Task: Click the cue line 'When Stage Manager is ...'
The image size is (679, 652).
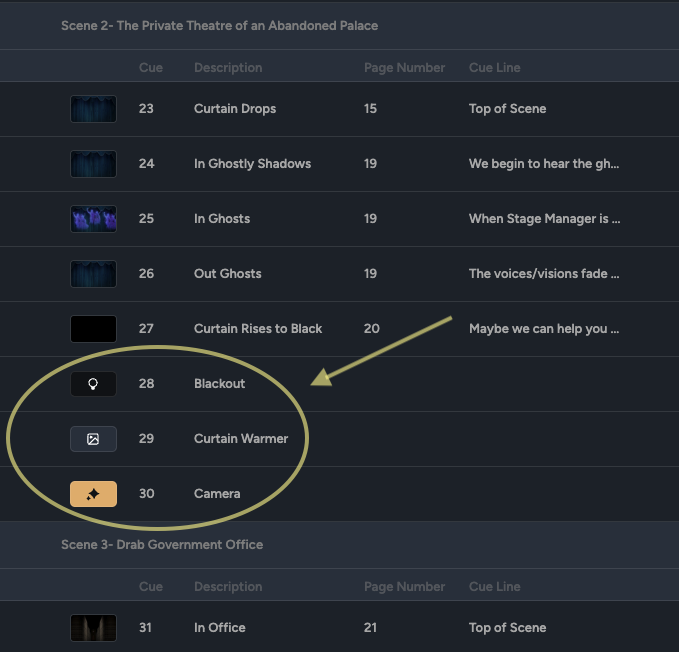Action: (x=544, y=219)
